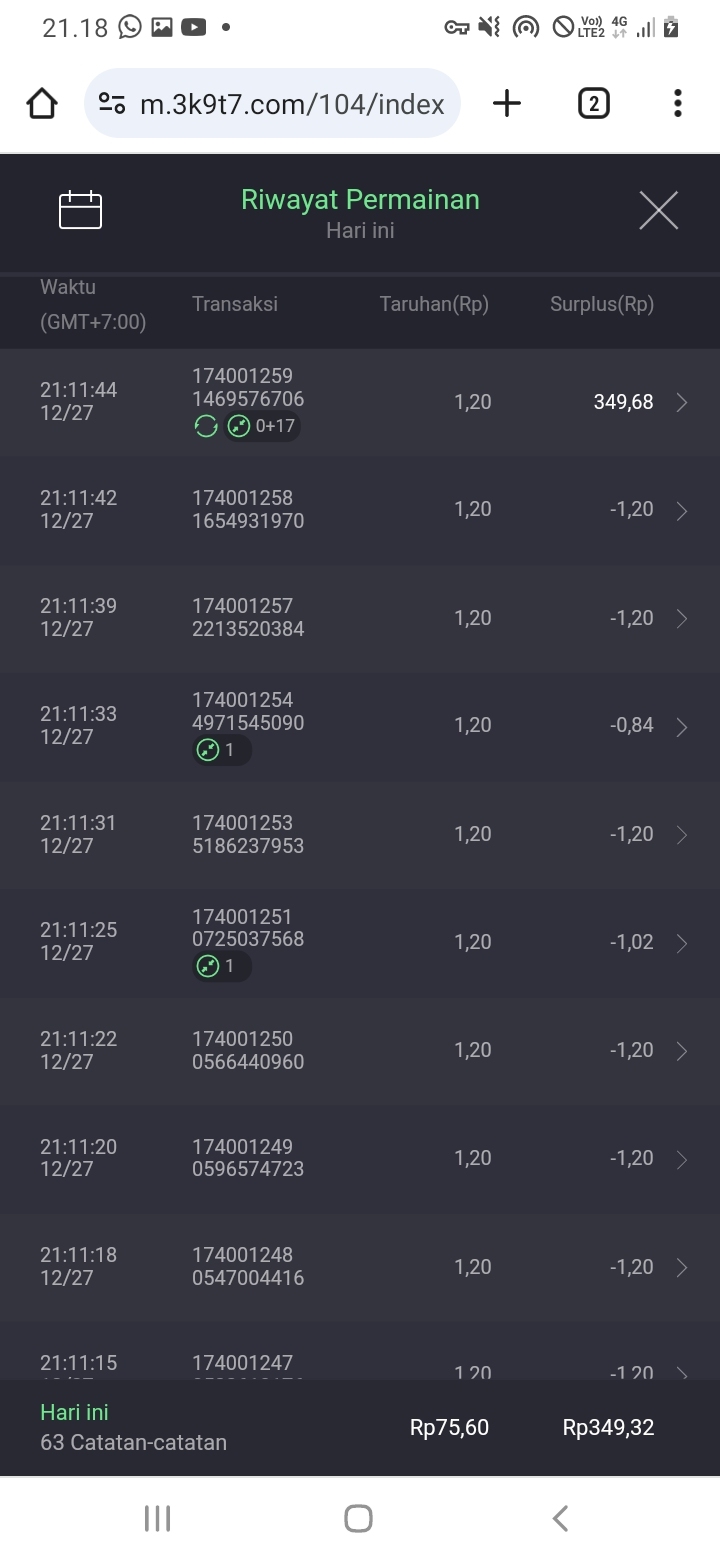This screenshot has width=720, height=1560.
Task: Tap the Android home navigation button
Action: coord(359,1518)
